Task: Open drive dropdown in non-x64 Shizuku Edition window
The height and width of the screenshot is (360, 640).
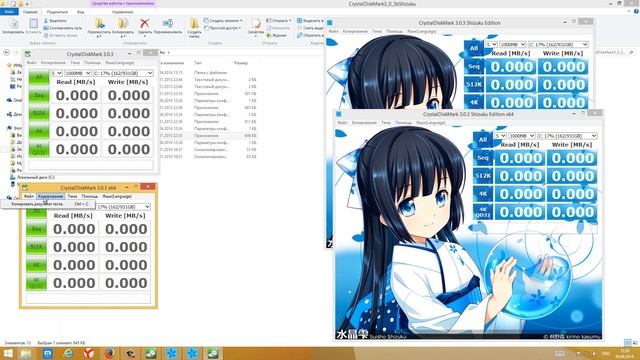Action: [558, 44]
